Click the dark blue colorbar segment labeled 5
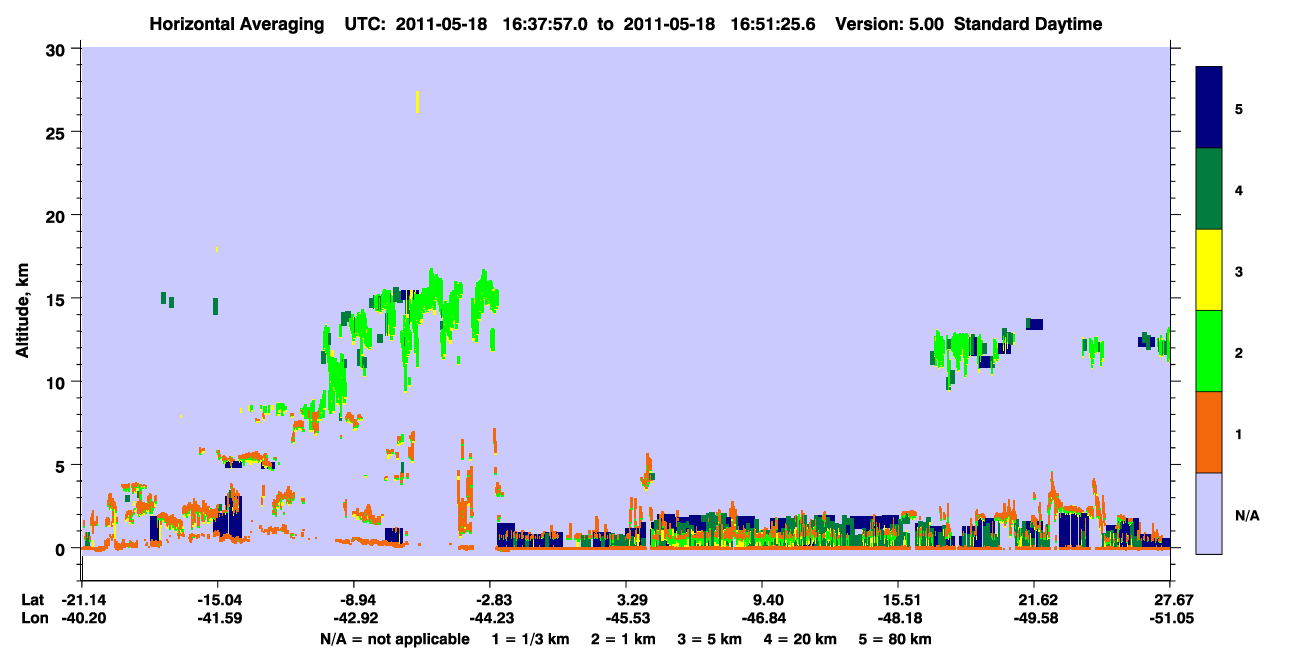The image size is (1300, 667). pyautogui.click(x=1209, y=108)
